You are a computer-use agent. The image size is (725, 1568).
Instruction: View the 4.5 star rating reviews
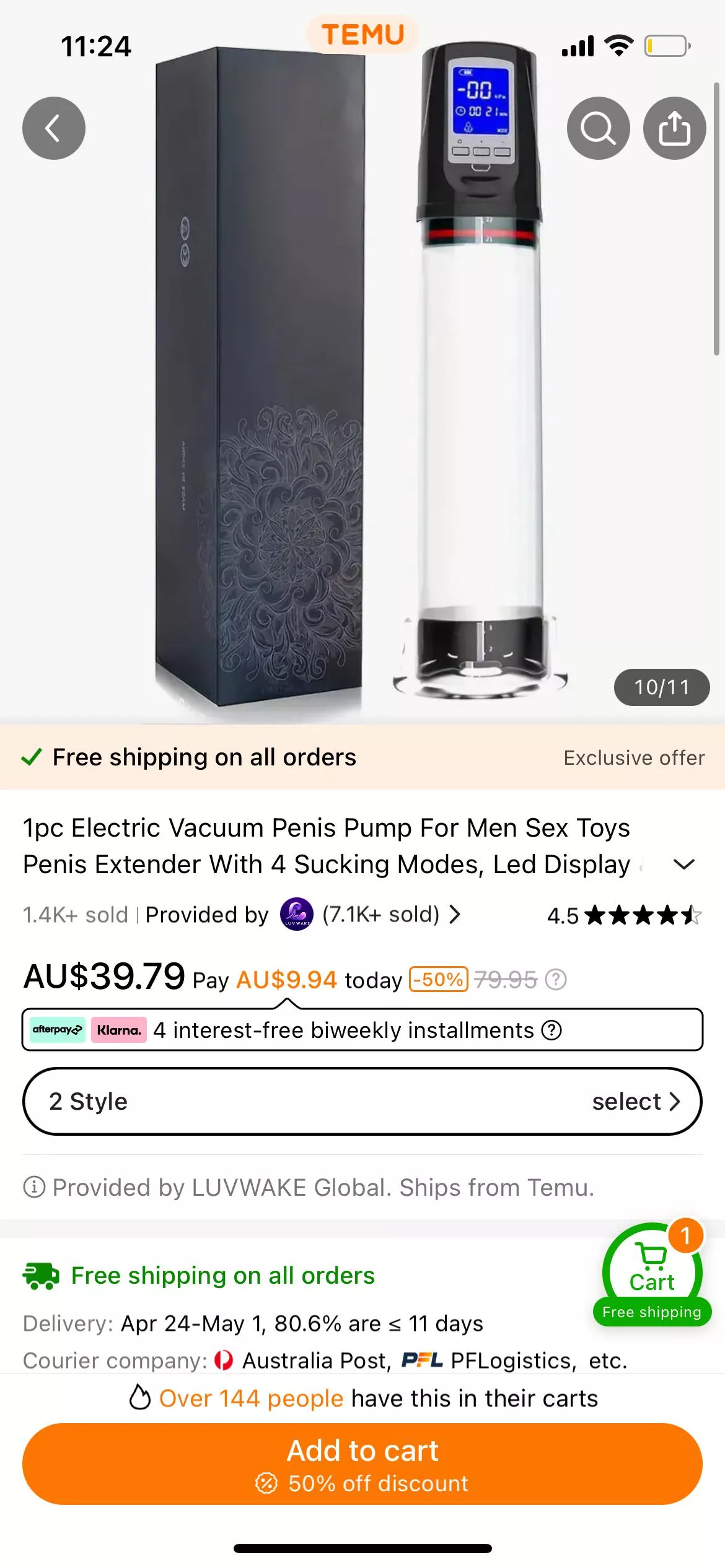tap(624, 915)
